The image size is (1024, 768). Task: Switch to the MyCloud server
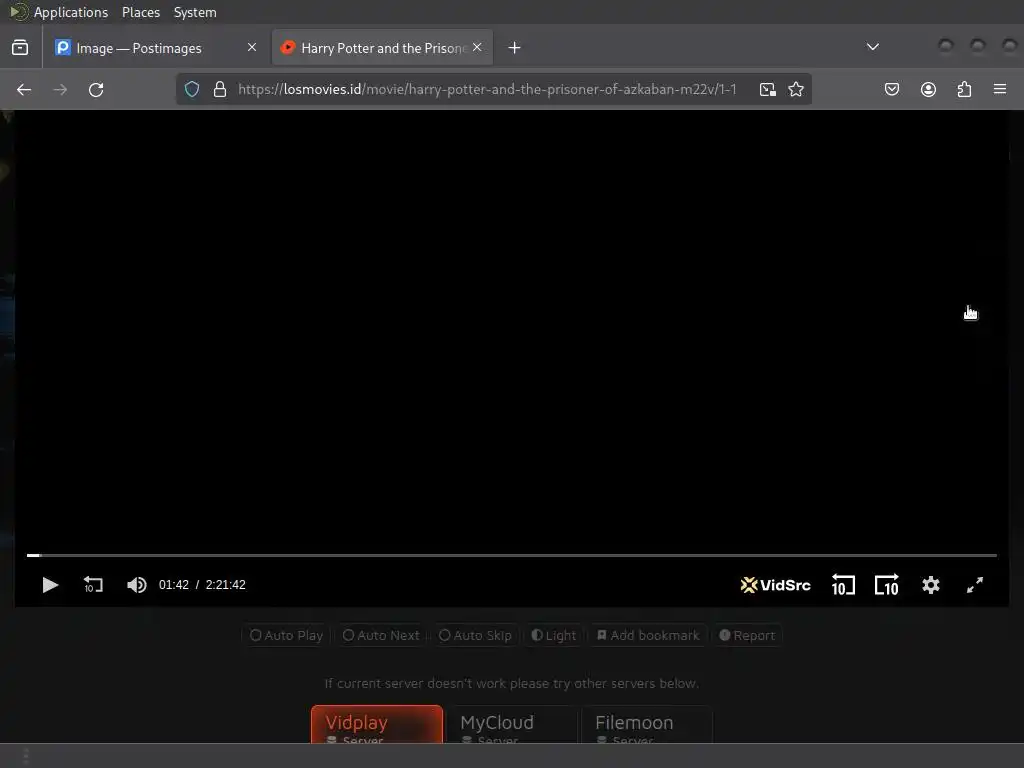coord(511,725)
